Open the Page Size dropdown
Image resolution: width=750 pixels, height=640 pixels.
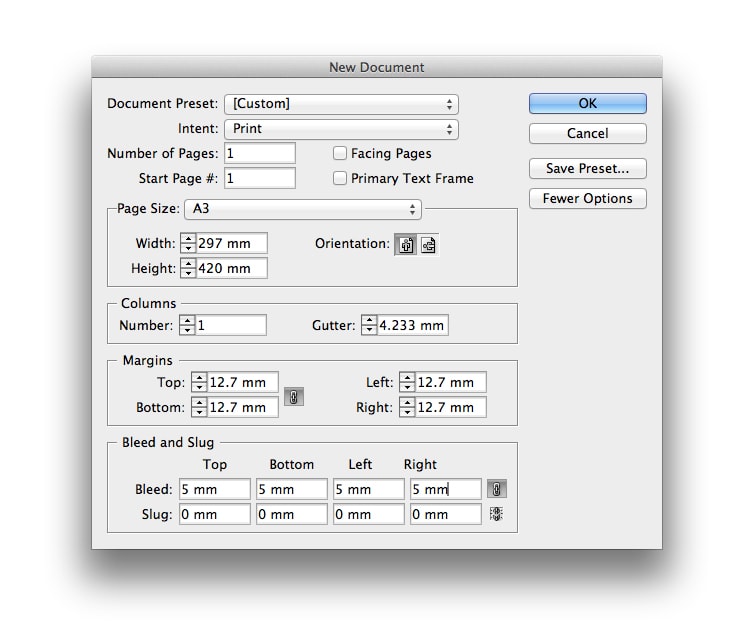coord(303,209)
